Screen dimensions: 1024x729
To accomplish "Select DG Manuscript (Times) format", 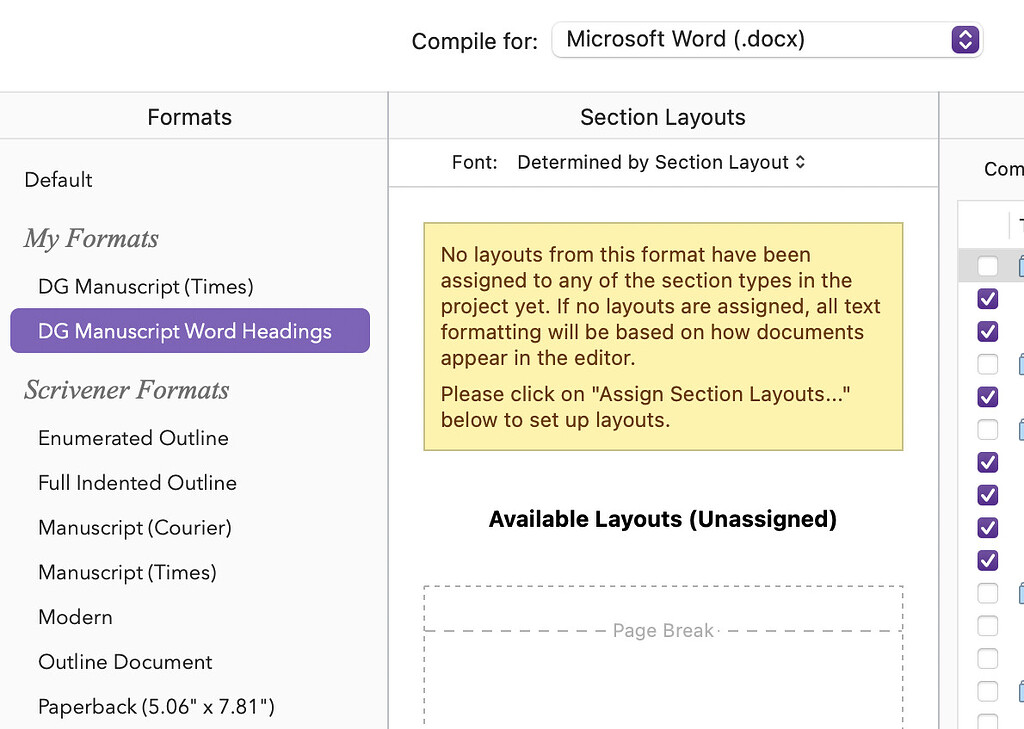I will coord(146,287).
